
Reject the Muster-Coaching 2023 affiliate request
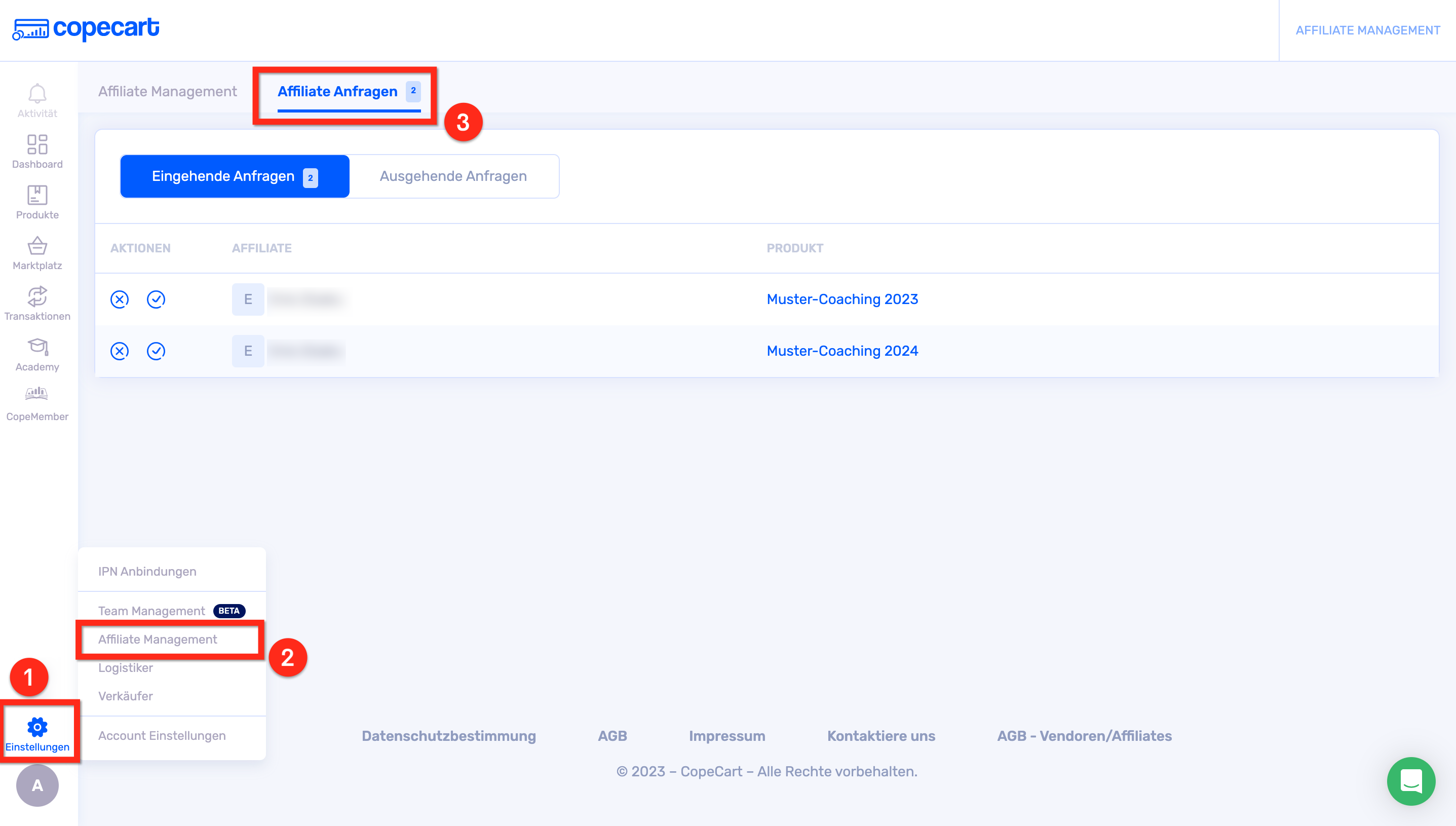(x=120, y=299)
